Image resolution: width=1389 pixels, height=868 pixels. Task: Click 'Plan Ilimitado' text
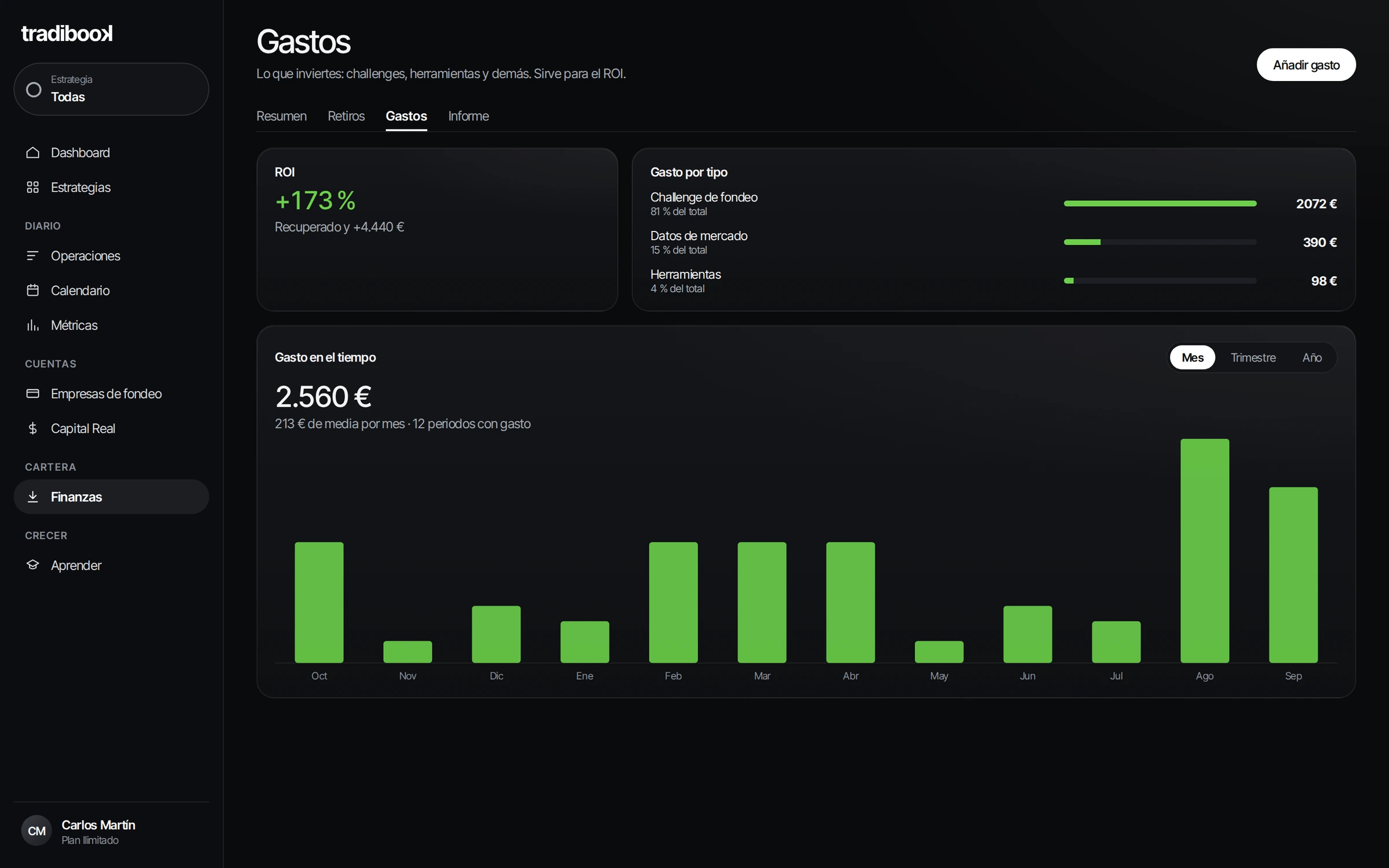pos(90,840)
